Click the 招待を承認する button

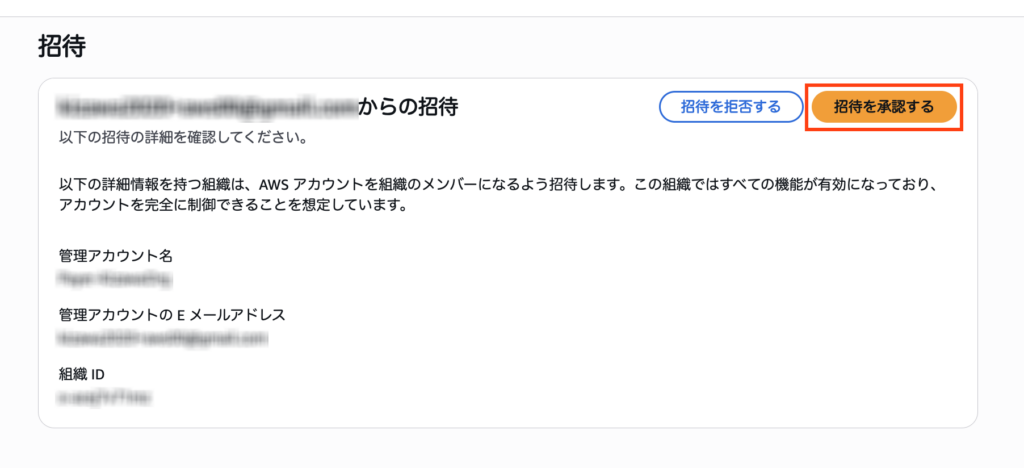click(x=884, y=107)
